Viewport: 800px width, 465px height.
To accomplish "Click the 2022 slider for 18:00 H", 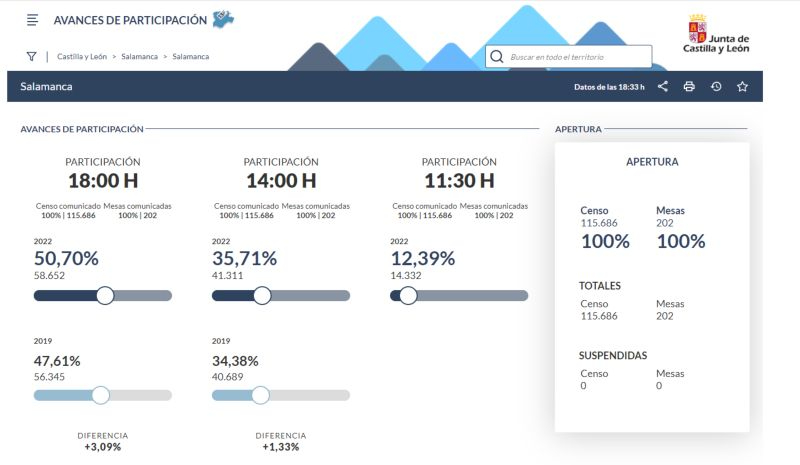I will [x=104, y=295].
